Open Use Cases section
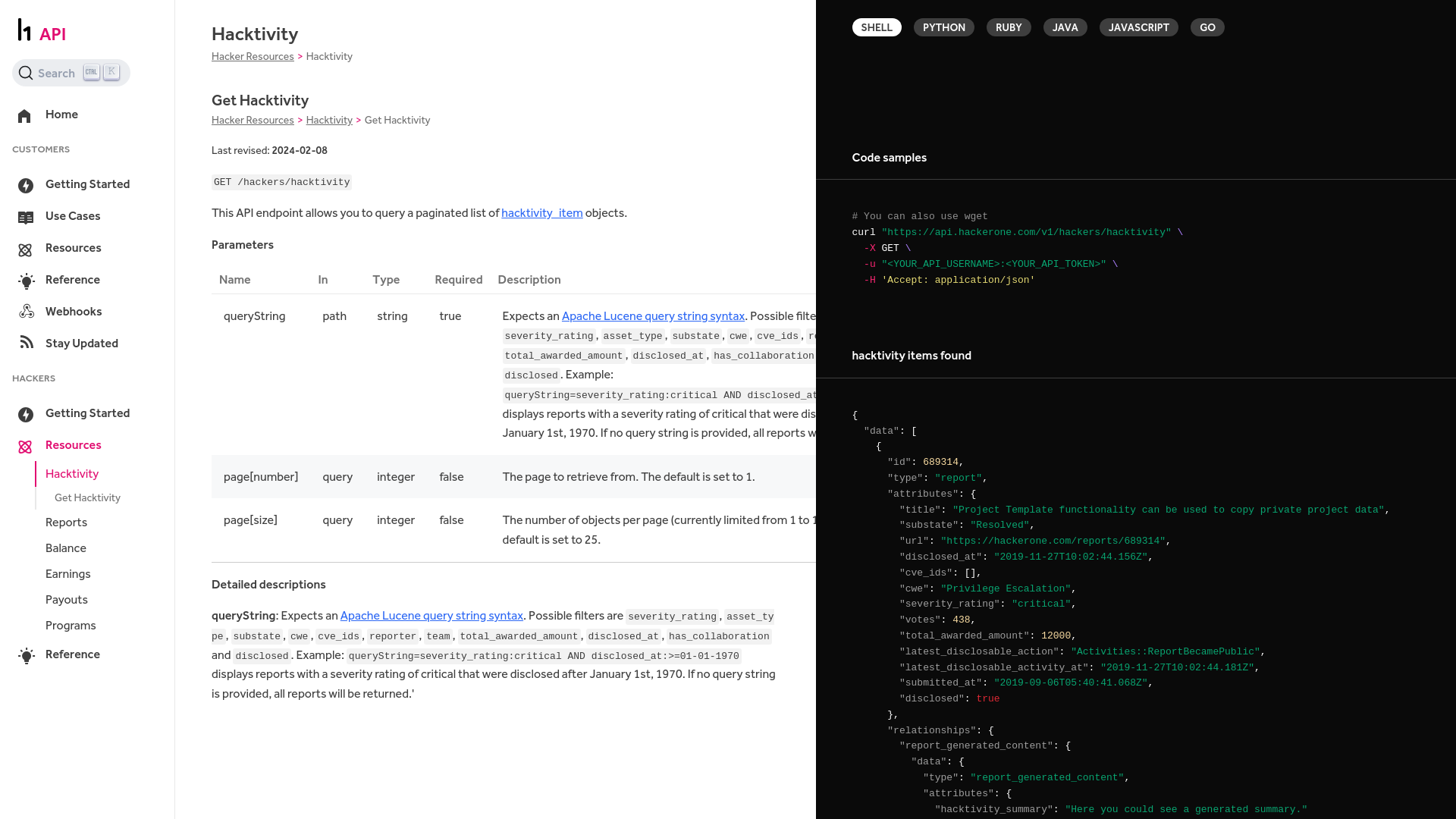The width and height of the screenshot is (1456, 819). (73, 216)
